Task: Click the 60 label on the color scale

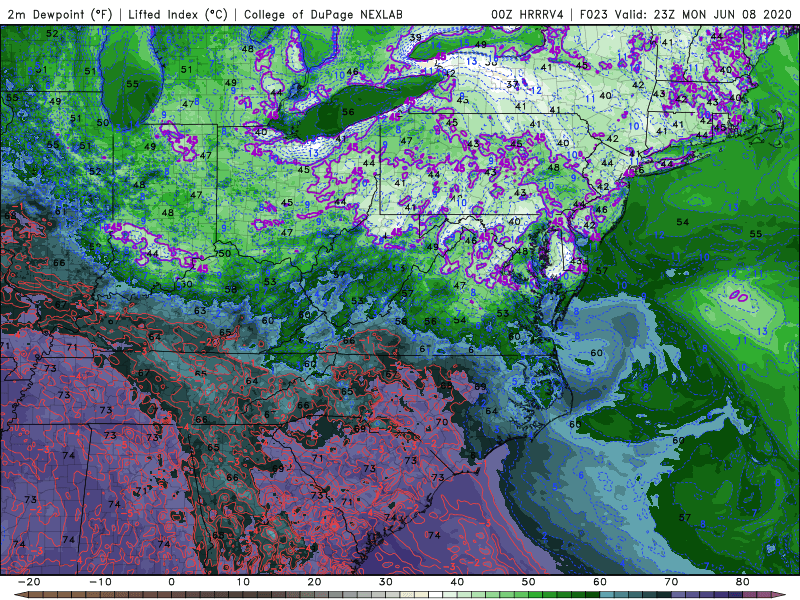Action: [x=600, y=582]
